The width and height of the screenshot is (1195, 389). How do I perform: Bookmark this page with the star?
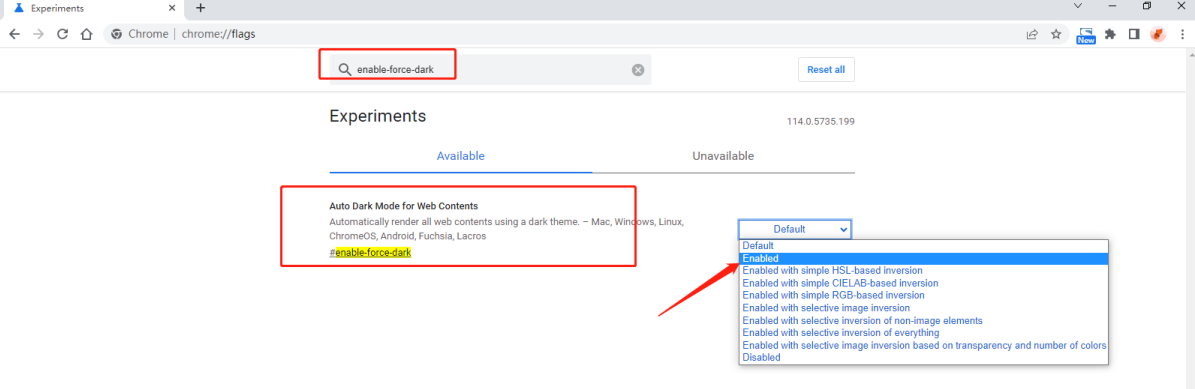pyautogui.click(x=1056, y=34)
